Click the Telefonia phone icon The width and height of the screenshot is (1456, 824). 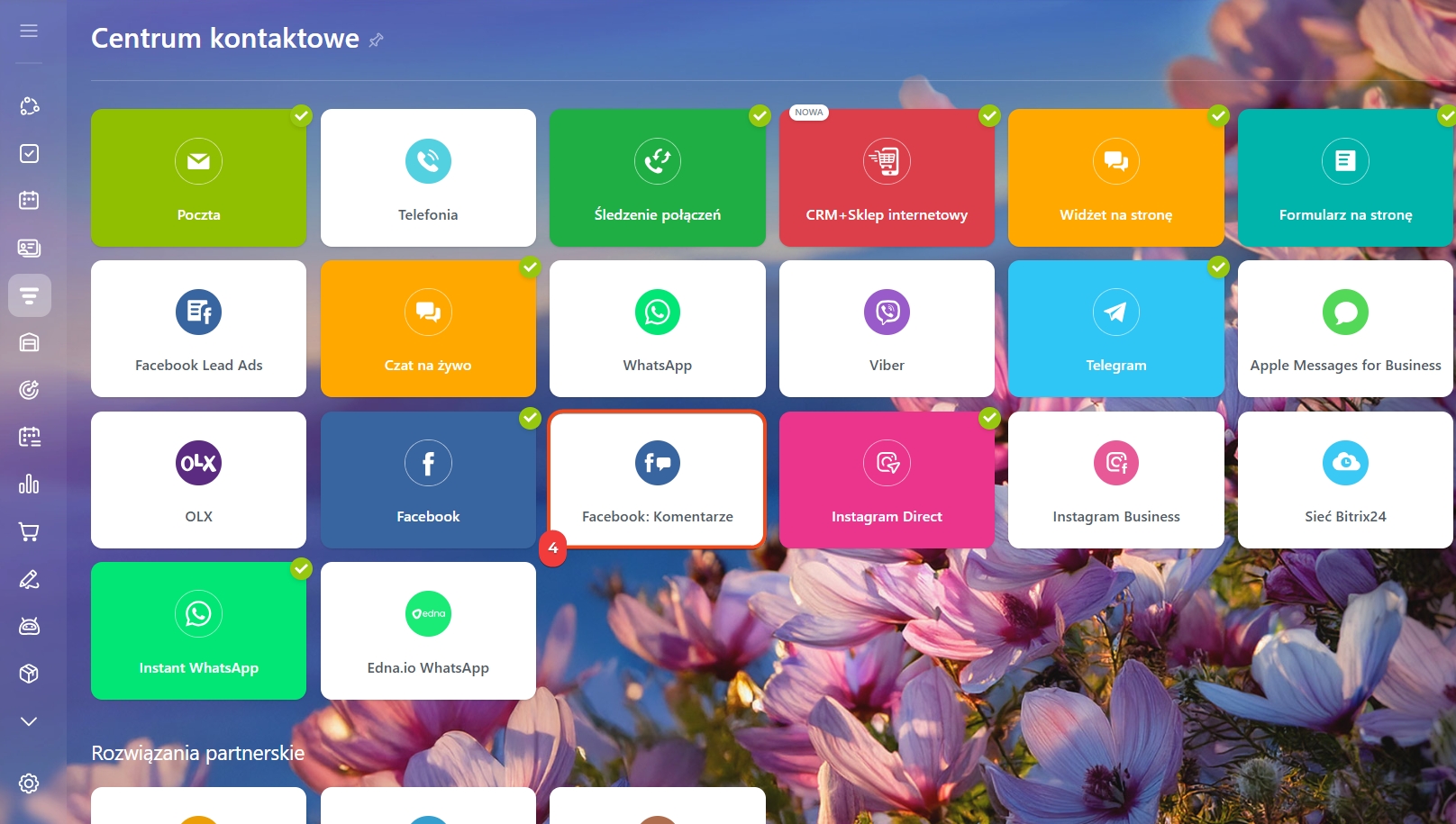[x=428, y=161]
